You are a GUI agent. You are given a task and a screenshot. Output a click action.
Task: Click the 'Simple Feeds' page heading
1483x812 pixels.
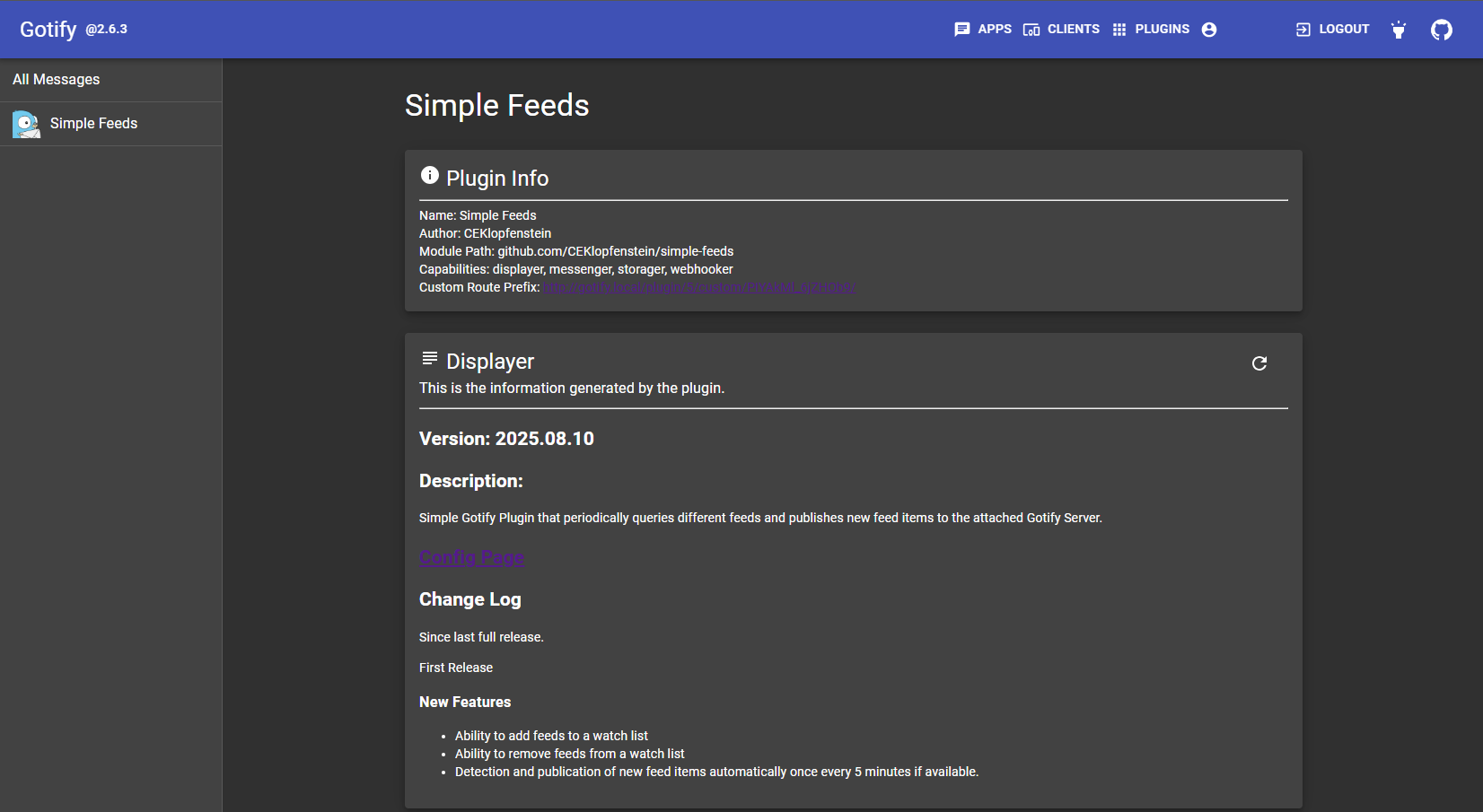[x=496, y=106]
